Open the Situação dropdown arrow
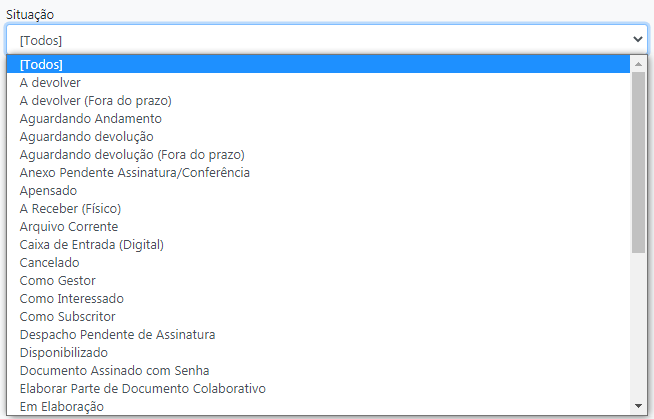The image size is (654, 419). tap(638, 39)
